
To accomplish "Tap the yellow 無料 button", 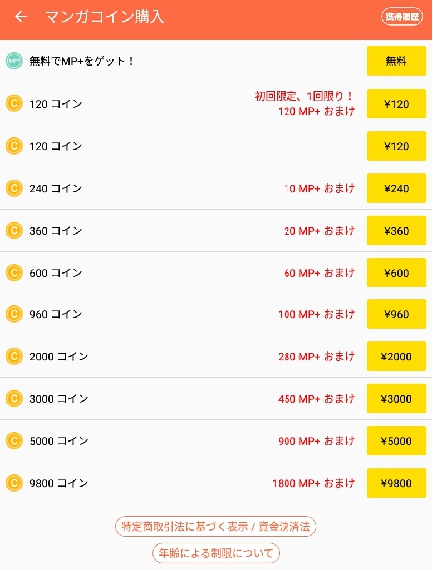I will coord(396,61).
